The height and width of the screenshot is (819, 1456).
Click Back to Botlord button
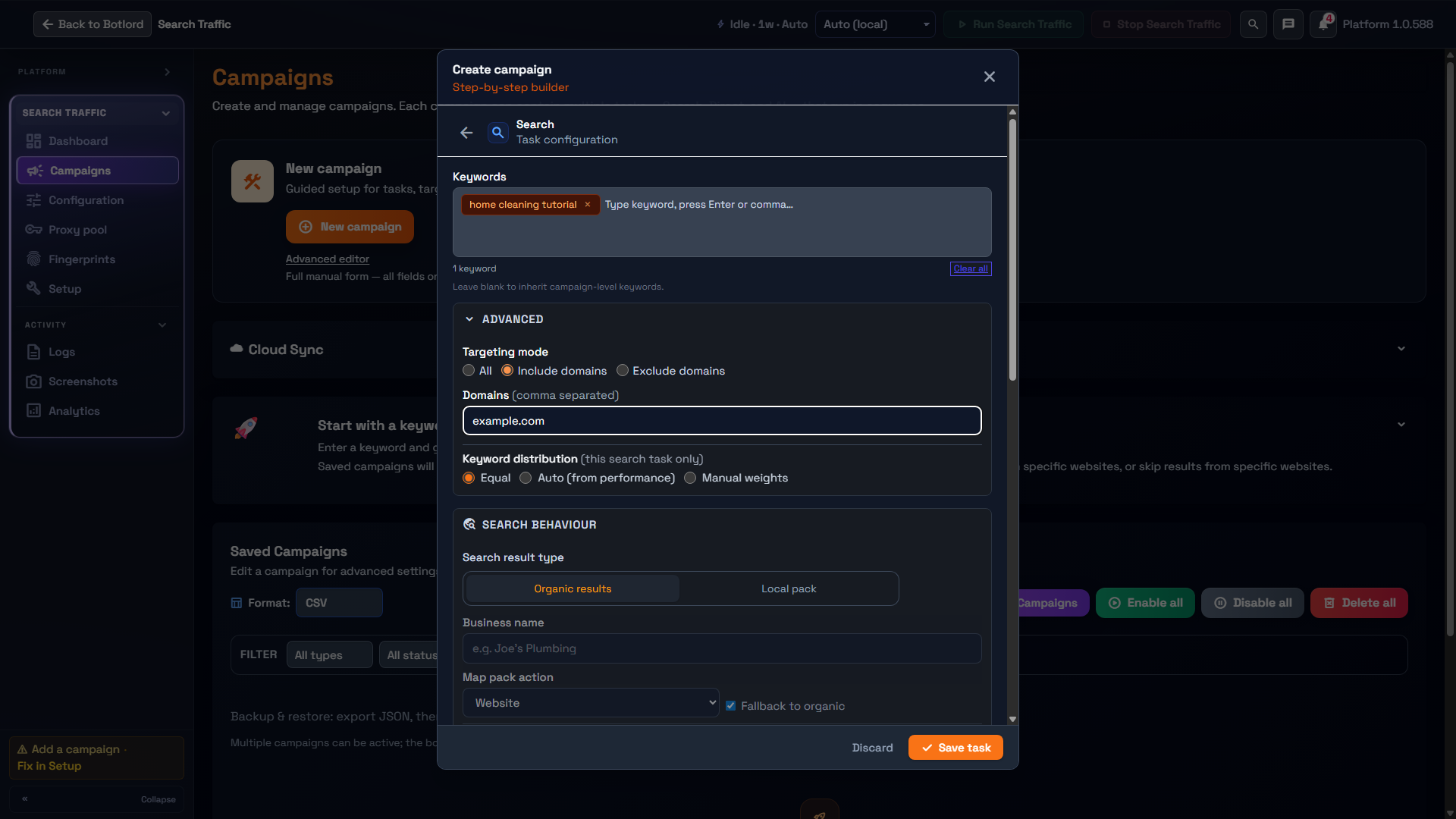click(93, 24)
